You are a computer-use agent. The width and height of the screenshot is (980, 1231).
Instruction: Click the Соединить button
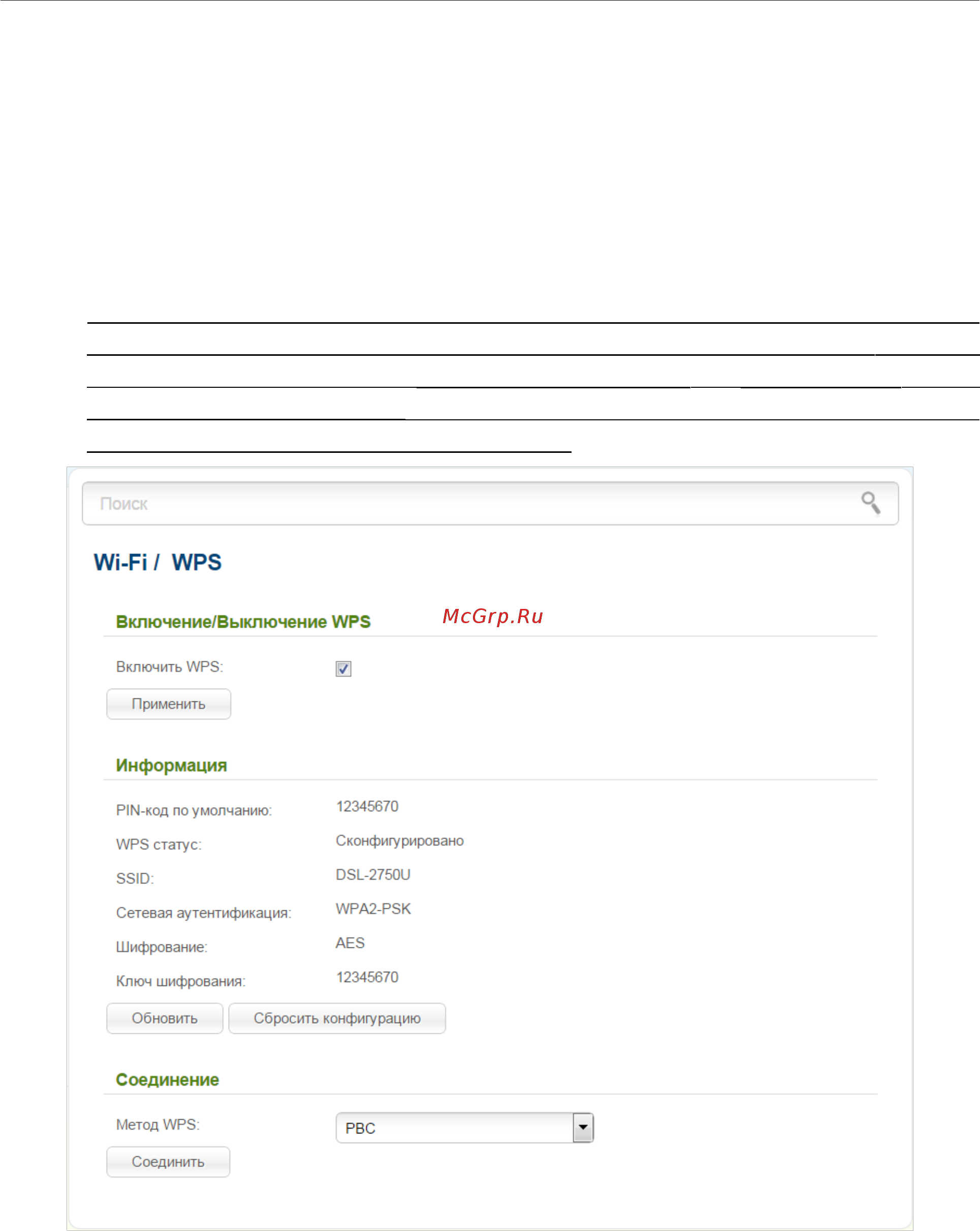click(168, 1161)
